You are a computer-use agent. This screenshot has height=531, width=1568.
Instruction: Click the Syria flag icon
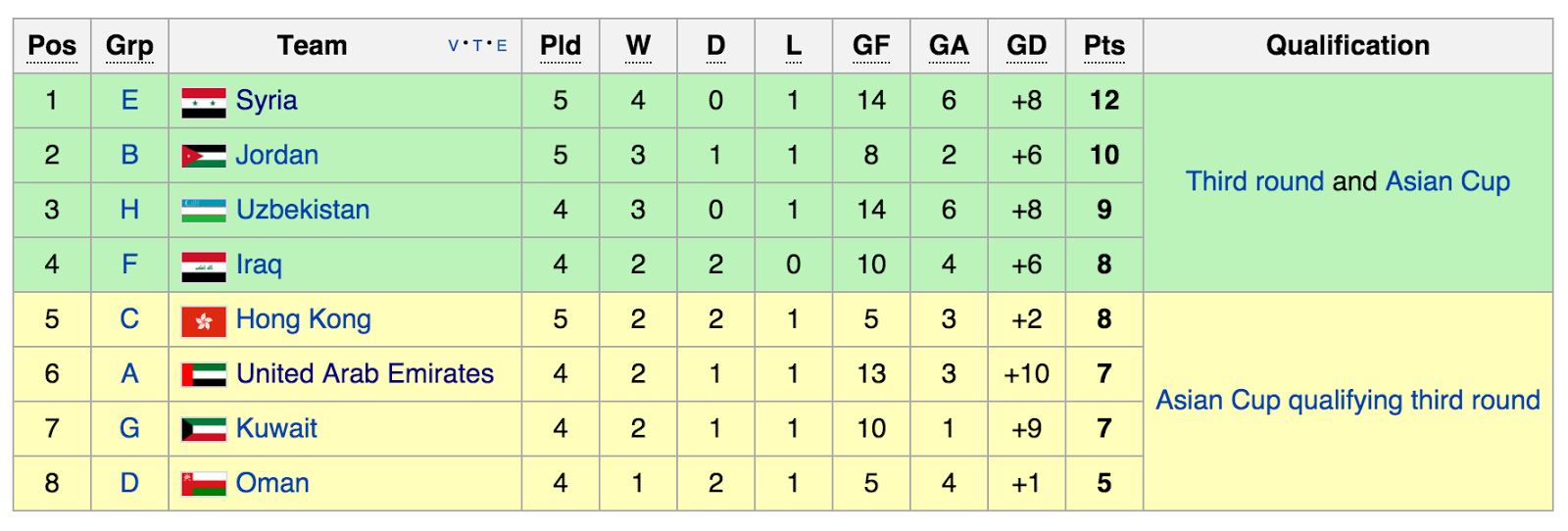[204, 102]
